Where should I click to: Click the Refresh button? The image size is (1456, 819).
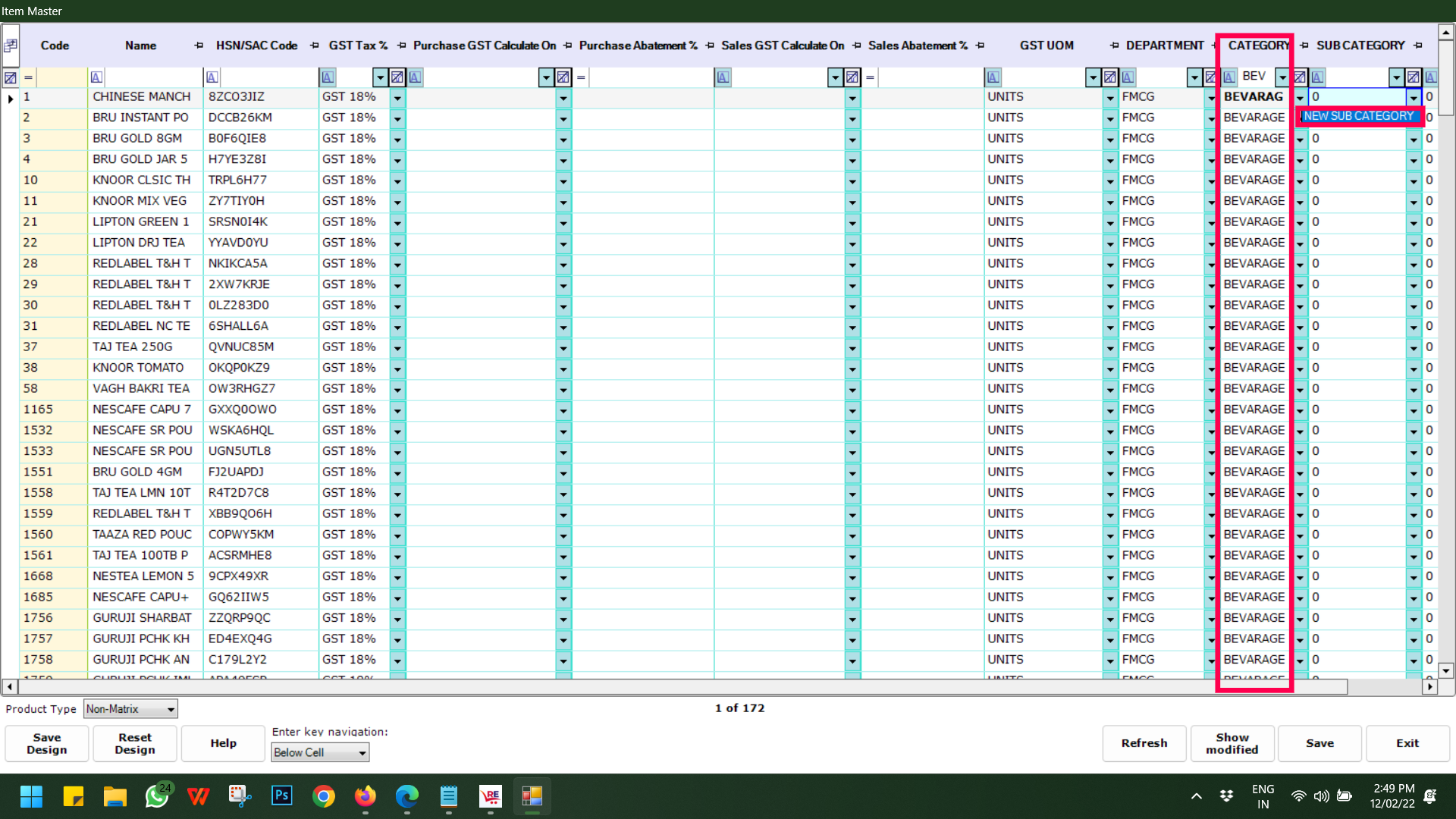(x=1144, y=743)
